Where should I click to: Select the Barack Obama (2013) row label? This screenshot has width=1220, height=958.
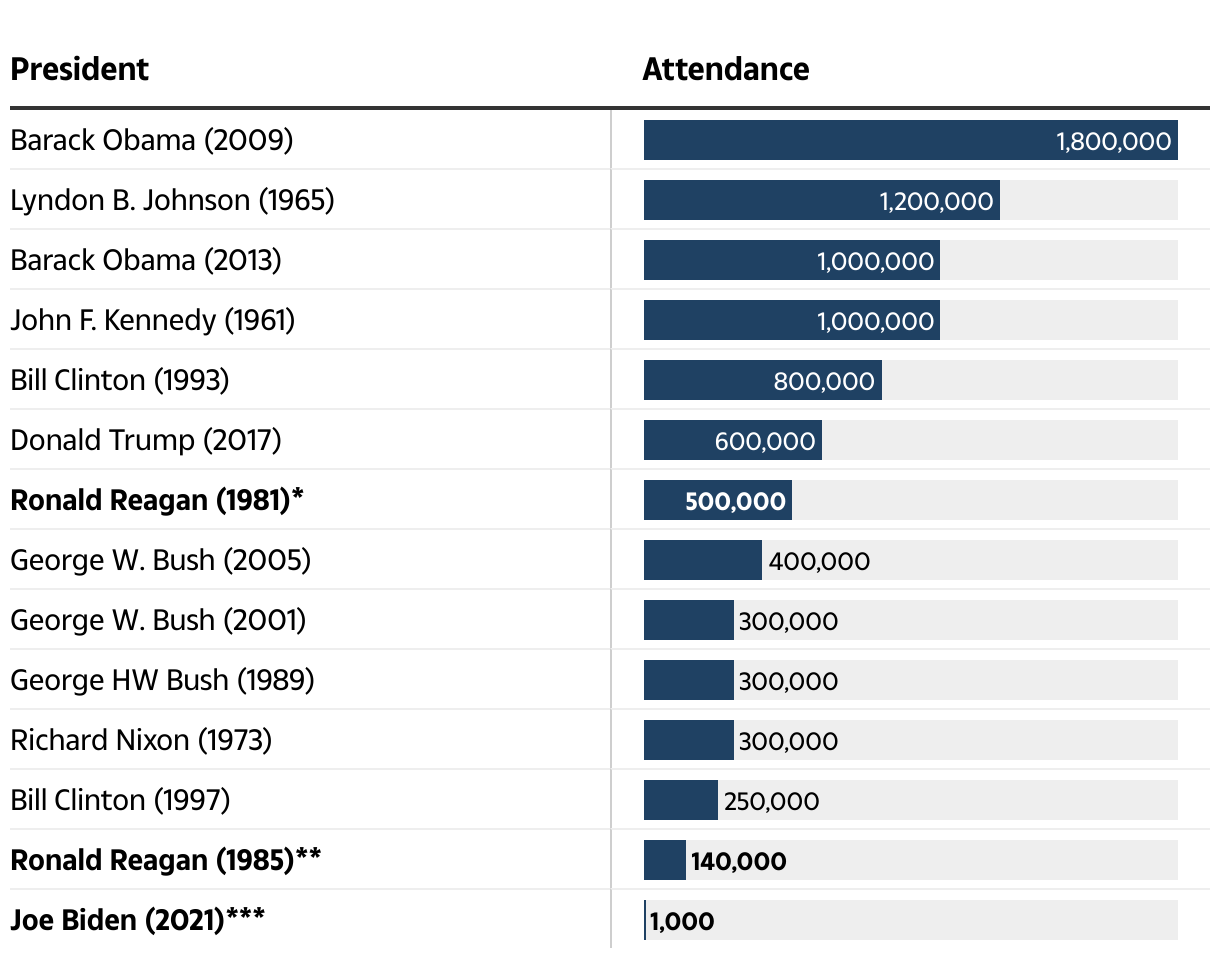146,260
